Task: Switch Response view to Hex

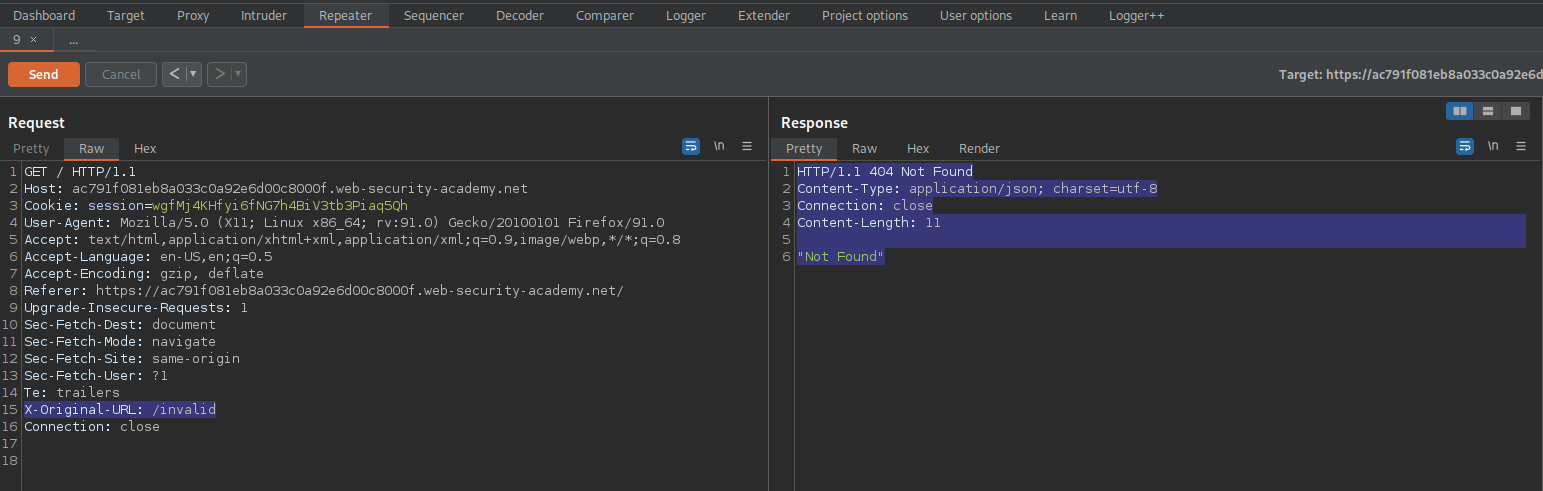Action: pyautogui.click(x=918, y=148)
